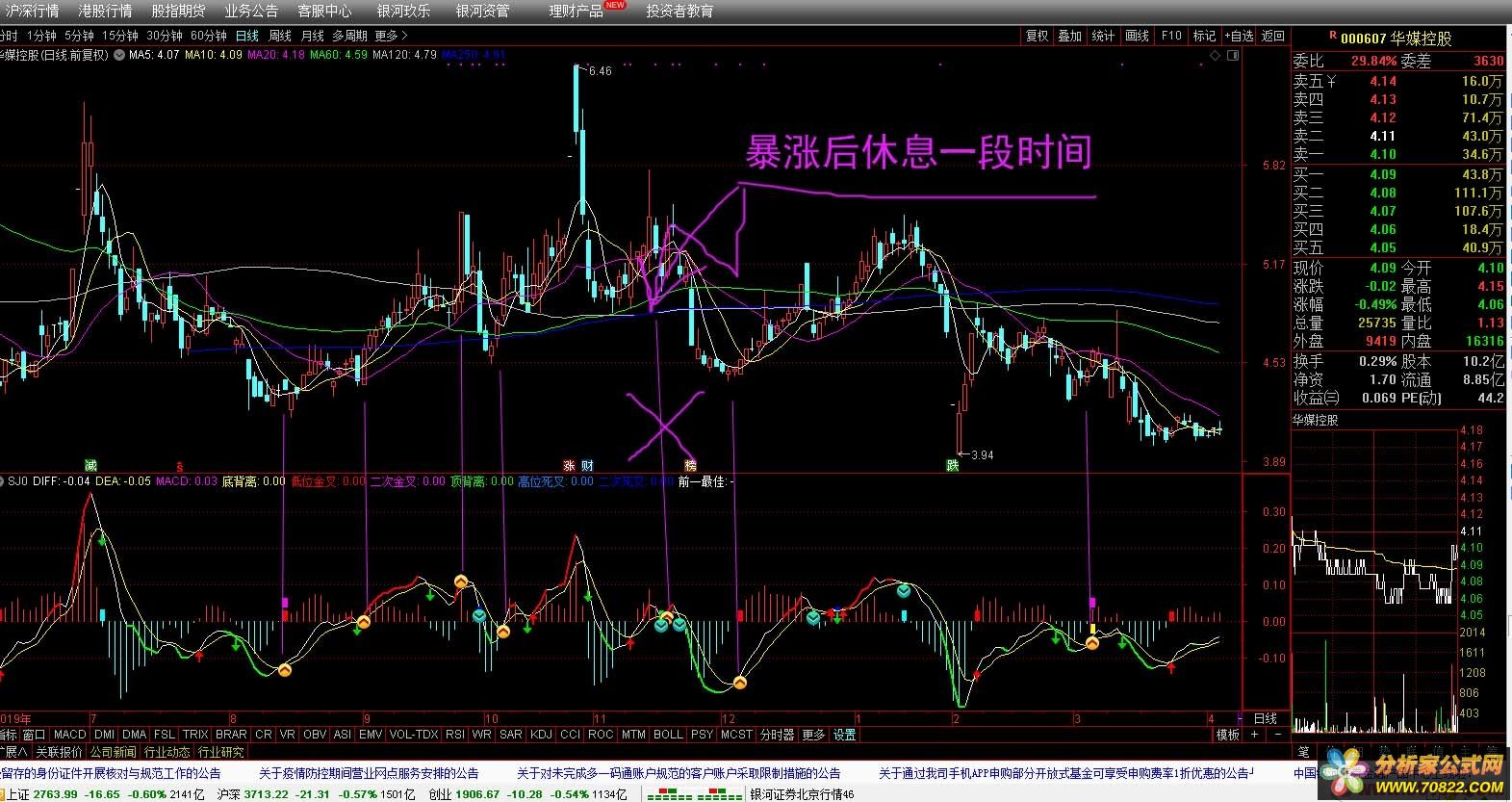Screen dimensions: 1512x802
Task: Switch the indicator to KDJ
Action: pos(542,735)
